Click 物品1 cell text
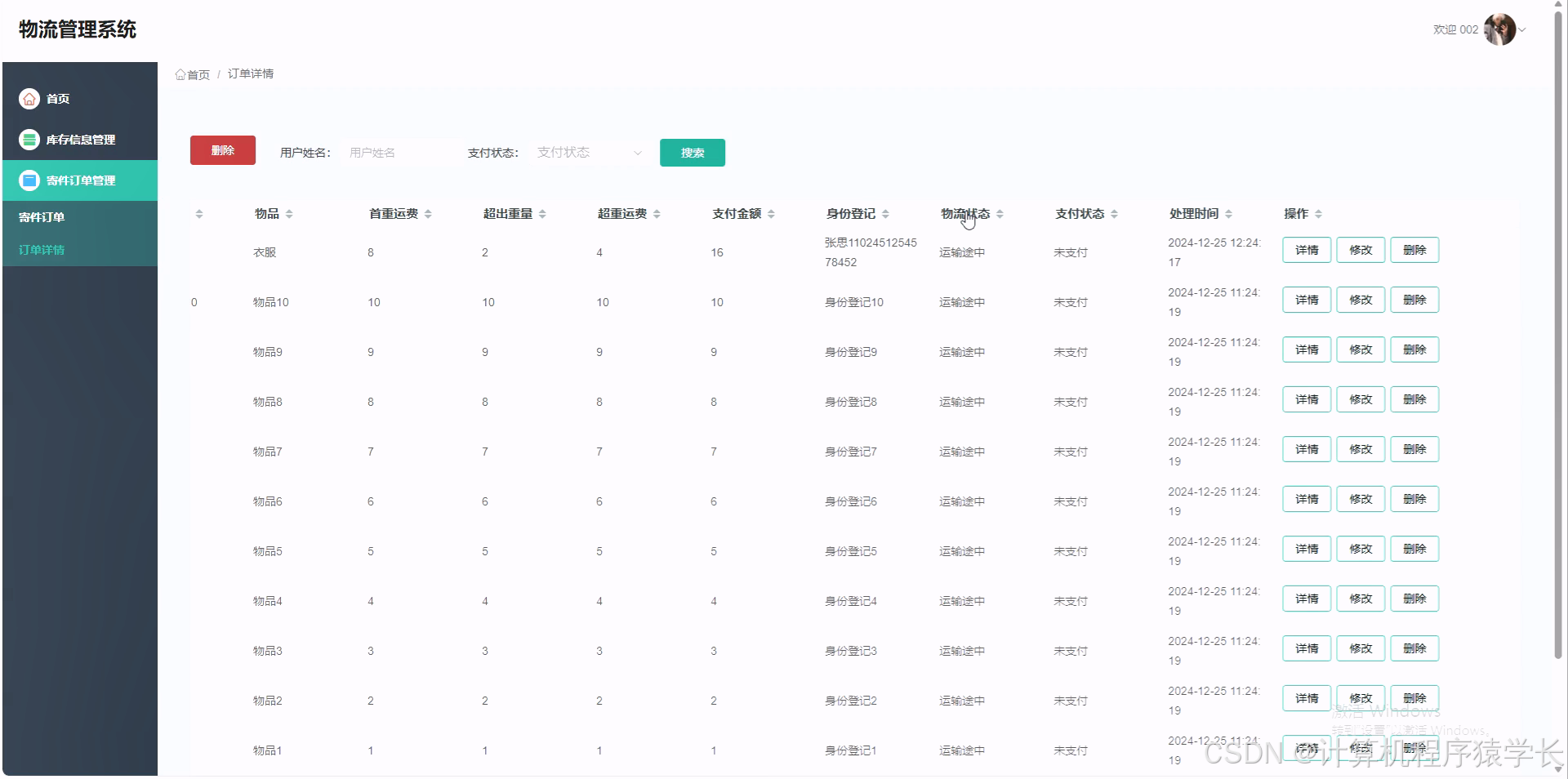 pos(268,750)
